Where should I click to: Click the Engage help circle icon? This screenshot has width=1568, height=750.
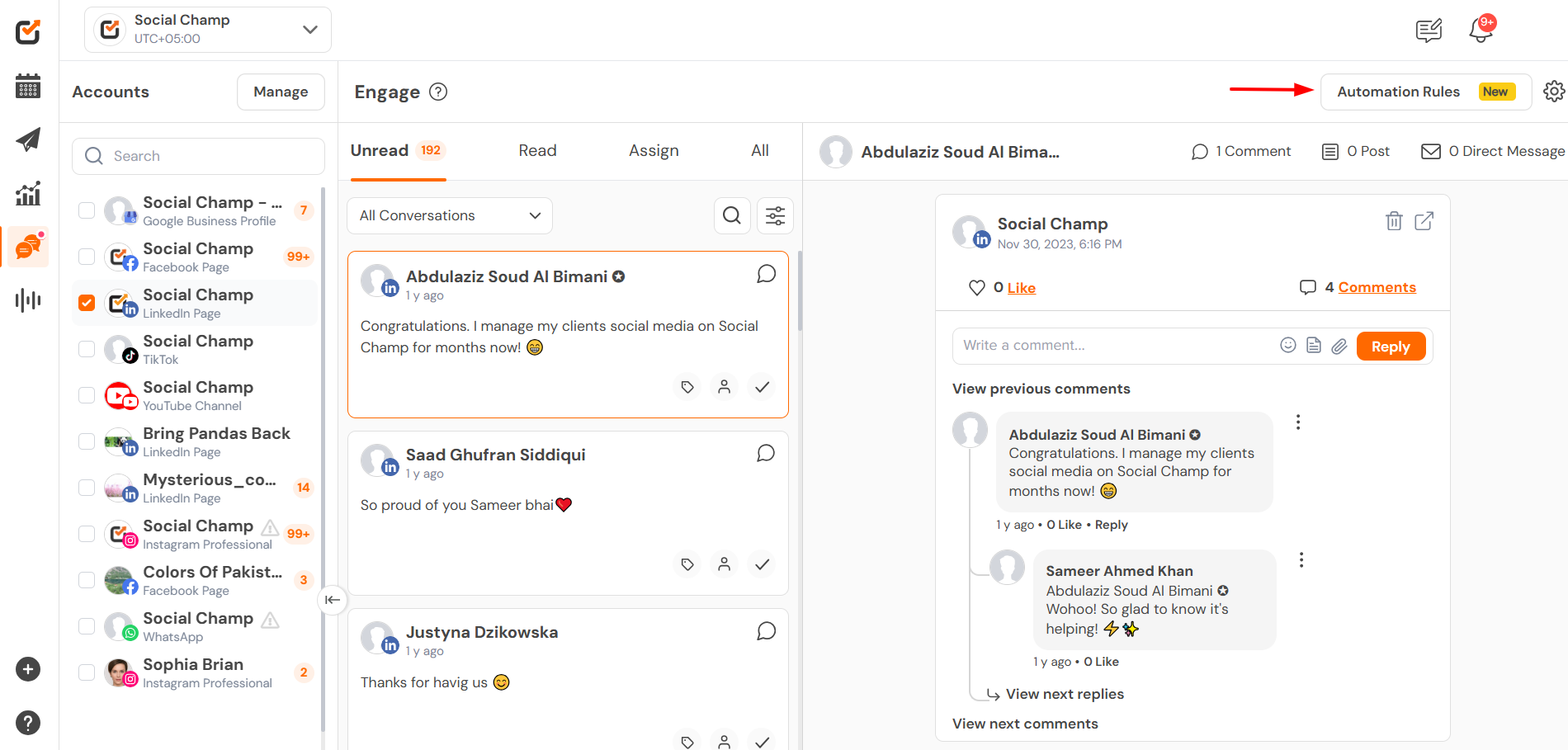439,92
